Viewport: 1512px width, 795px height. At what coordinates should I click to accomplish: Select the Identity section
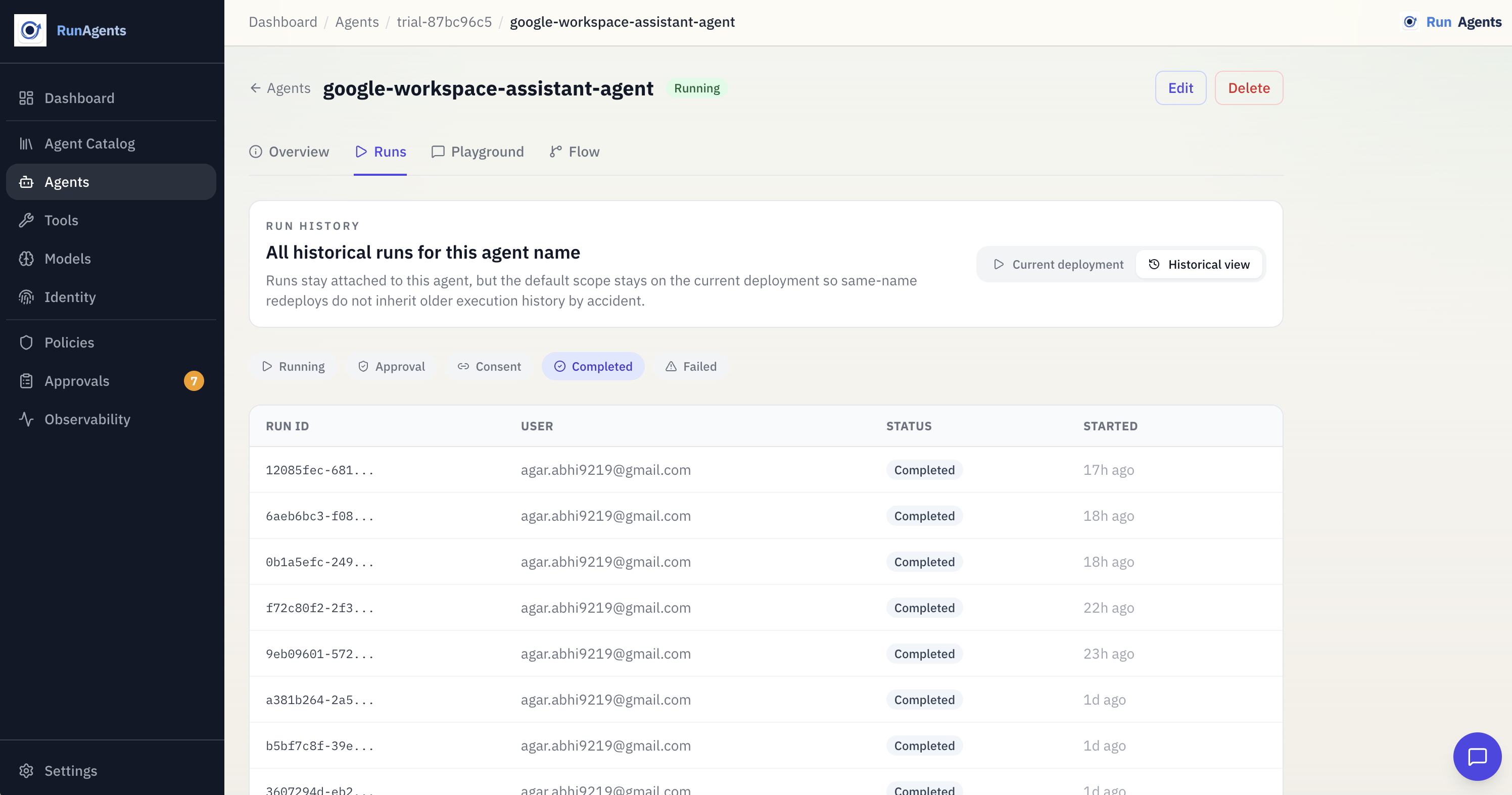tap(70, 297)
